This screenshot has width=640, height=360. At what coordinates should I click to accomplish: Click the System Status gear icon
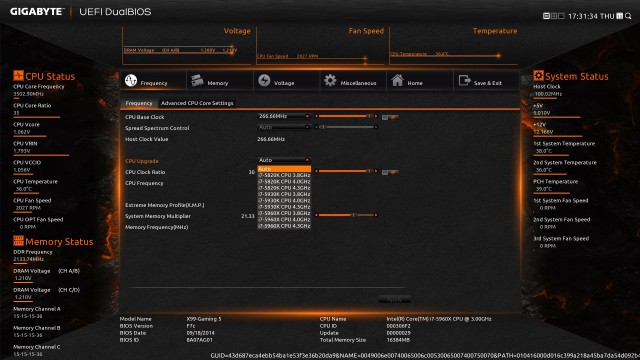pyautogui.click(x=538, y=76)
